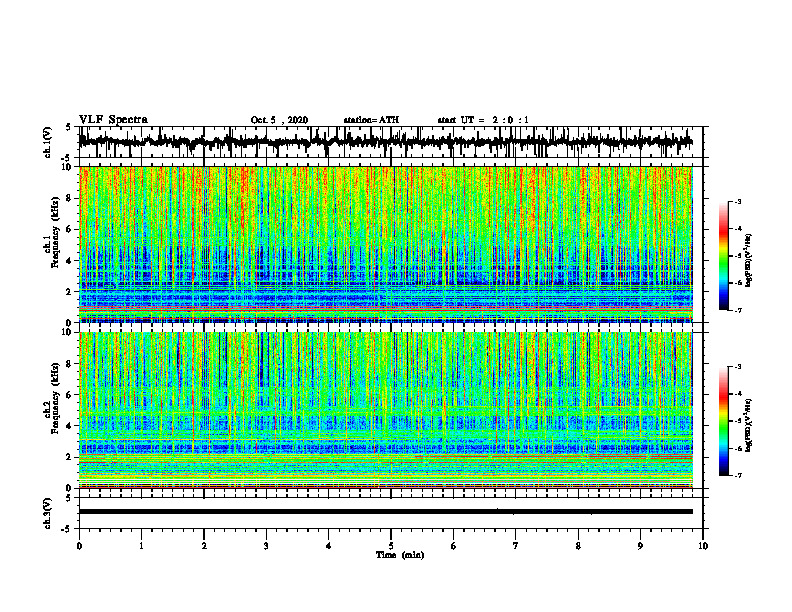792x612 pixels.
Task: Click the "-3" label on ch.1 color bar
Action: pos(737,201)
